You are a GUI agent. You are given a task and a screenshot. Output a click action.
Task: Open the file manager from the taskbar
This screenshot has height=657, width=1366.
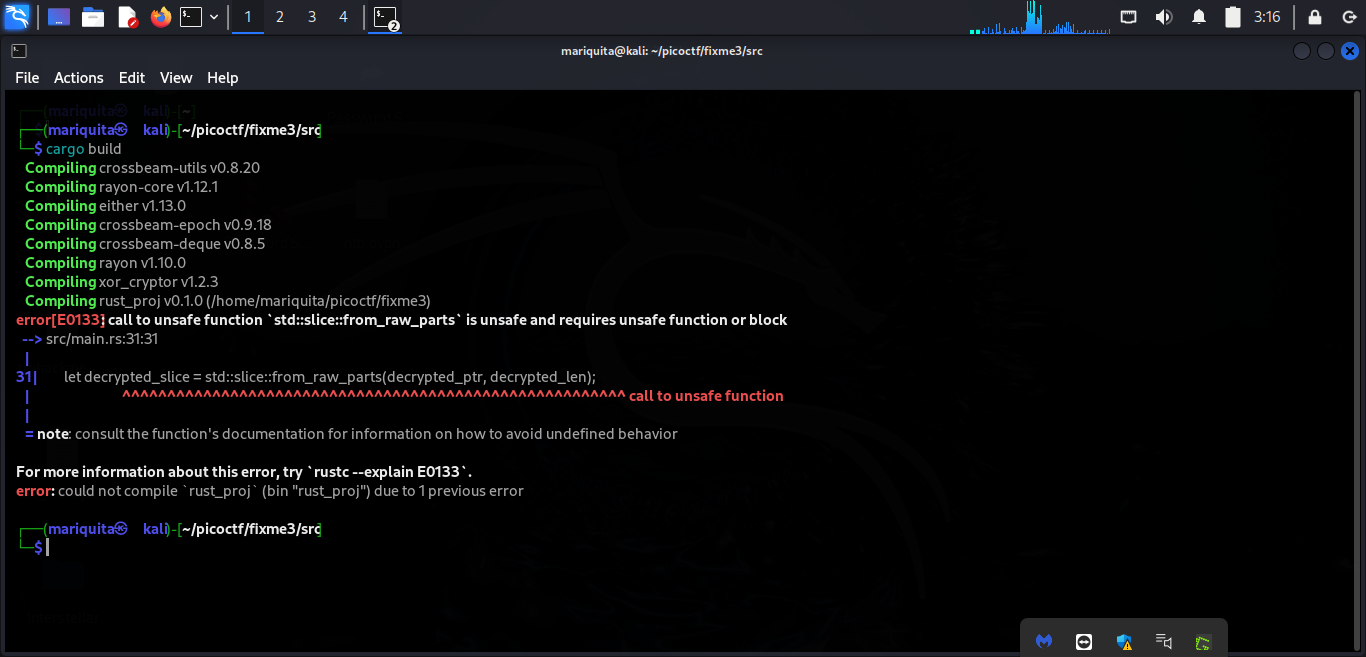click(x=92, y=17)
